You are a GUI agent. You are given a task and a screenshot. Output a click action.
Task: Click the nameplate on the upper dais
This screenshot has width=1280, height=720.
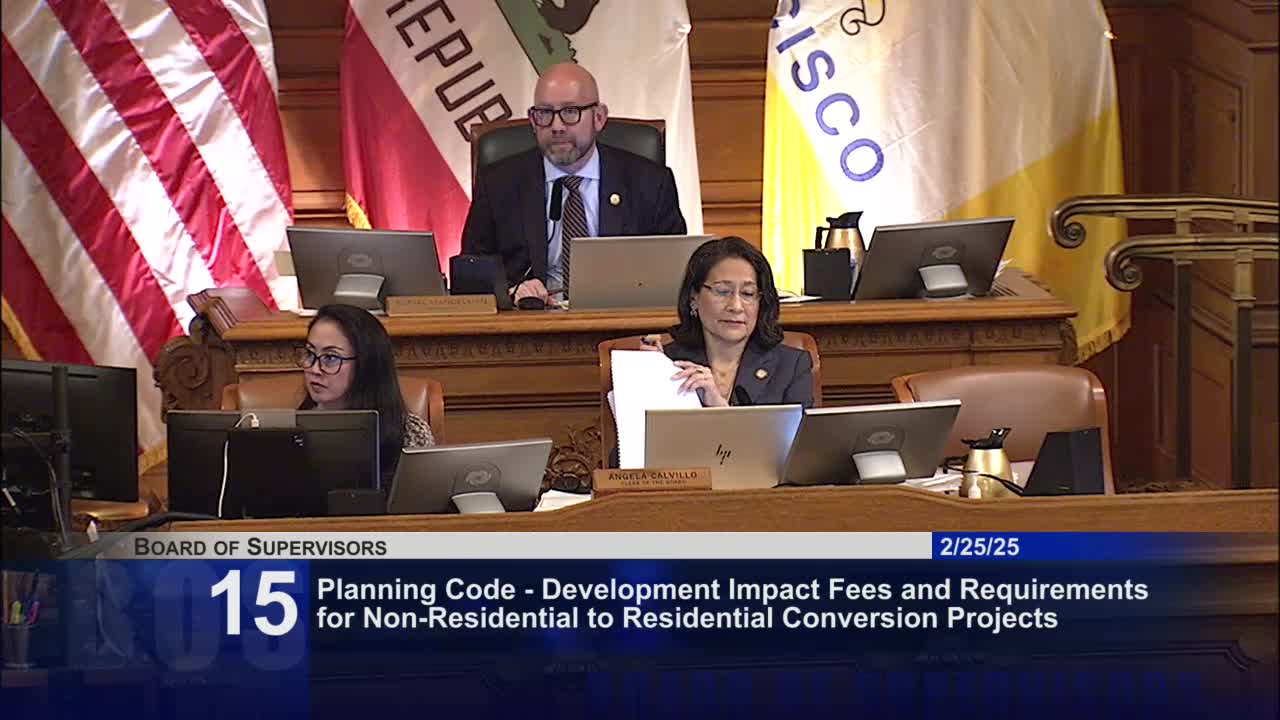pyautogui.click(x=441, y=305)
